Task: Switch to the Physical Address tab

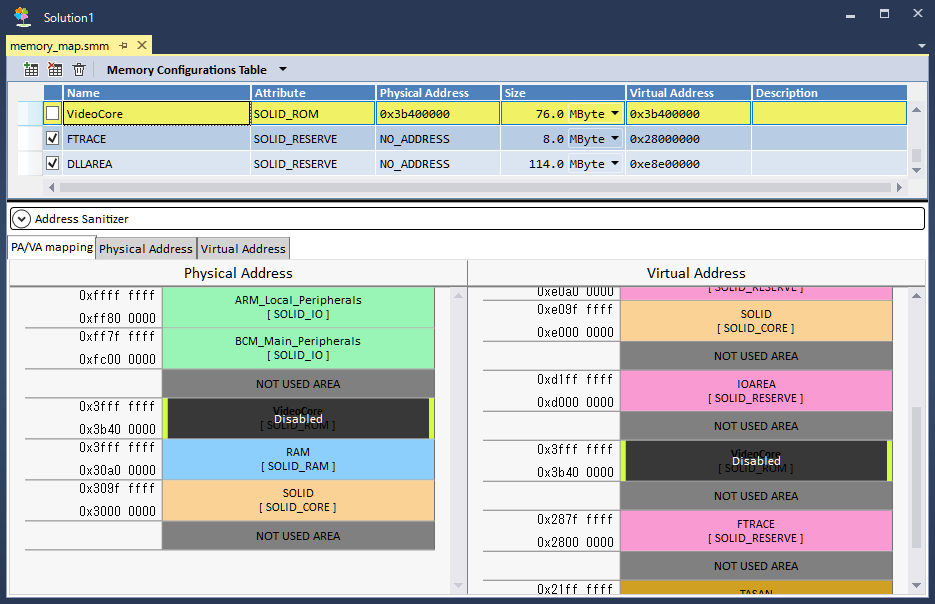Action: [x=146, y=249]
